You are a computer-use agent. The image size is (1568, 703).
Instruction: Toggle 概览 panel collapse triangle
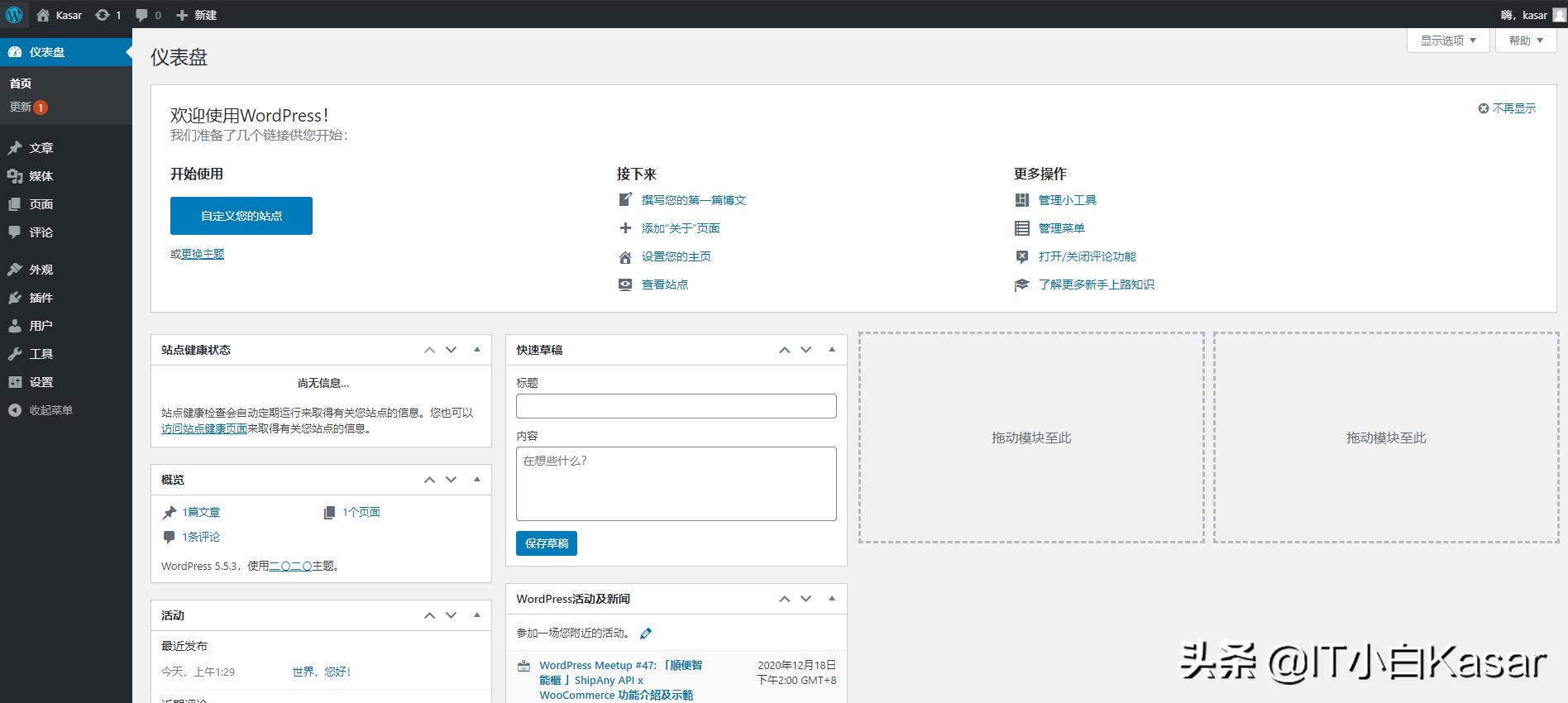[477, 480]
